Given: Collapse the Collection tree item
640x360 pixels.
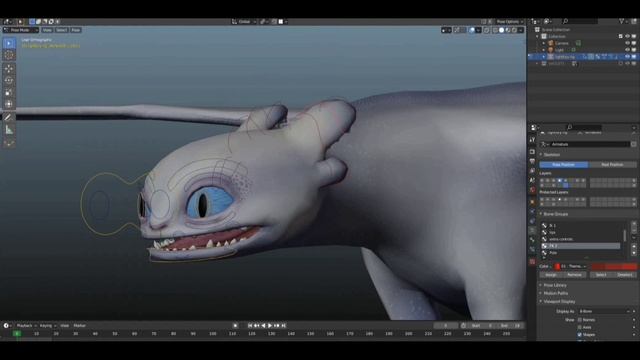Looking at the screenshot, I should [x=538, y=36].
